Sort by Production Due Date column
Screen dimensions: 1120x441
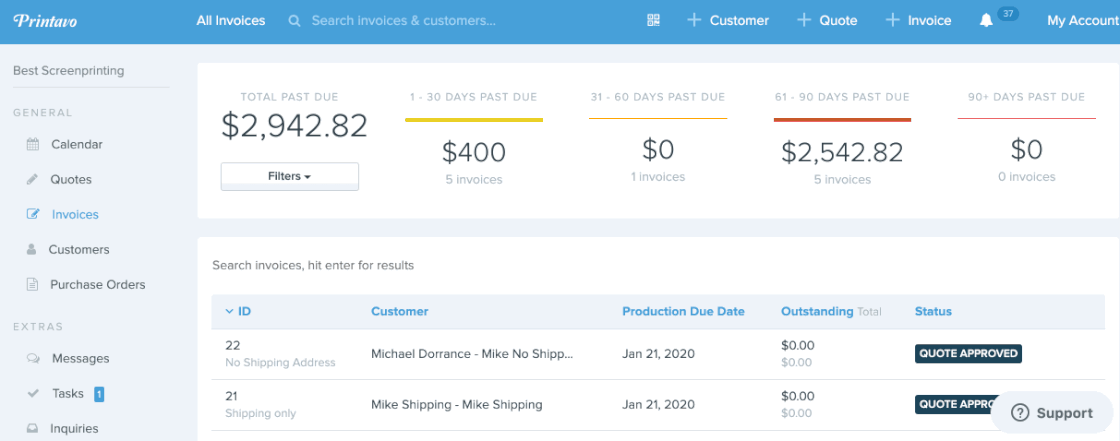(683, 311)
